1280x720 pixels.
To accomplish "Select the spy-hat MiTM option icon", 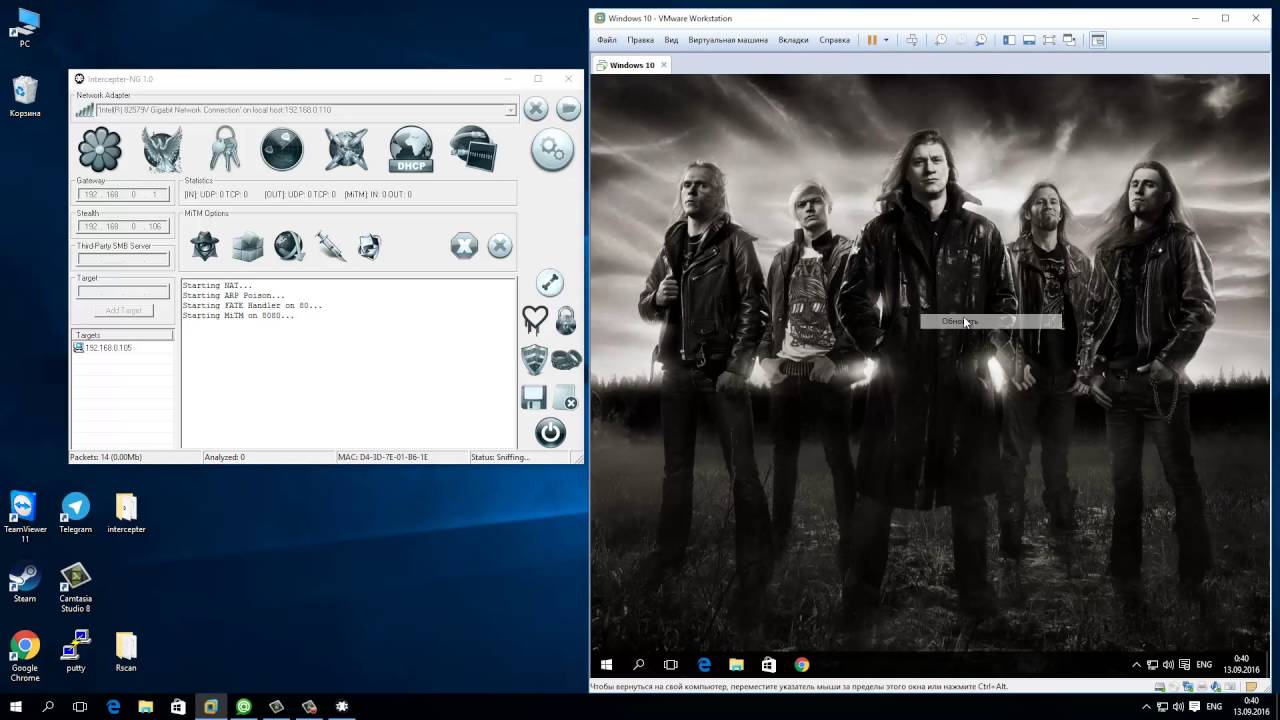I will pos(205,245).
